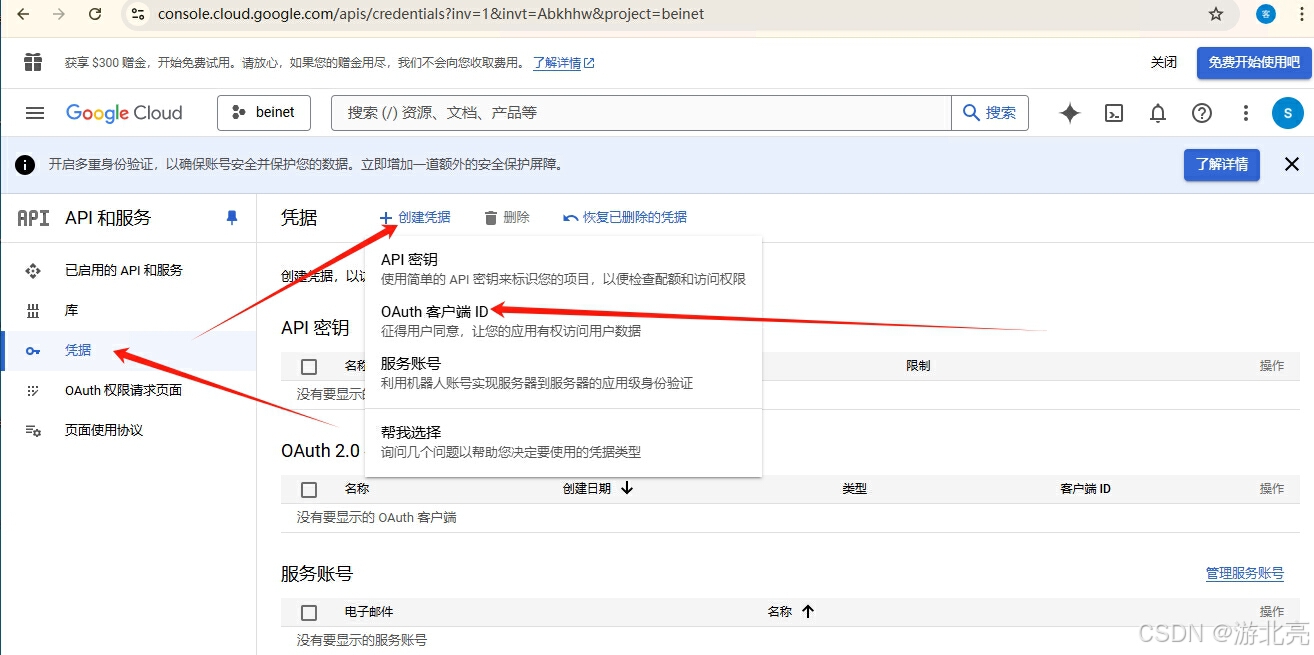Click the gift icon in promo bar
The image size is (1314, 655).
33,62
